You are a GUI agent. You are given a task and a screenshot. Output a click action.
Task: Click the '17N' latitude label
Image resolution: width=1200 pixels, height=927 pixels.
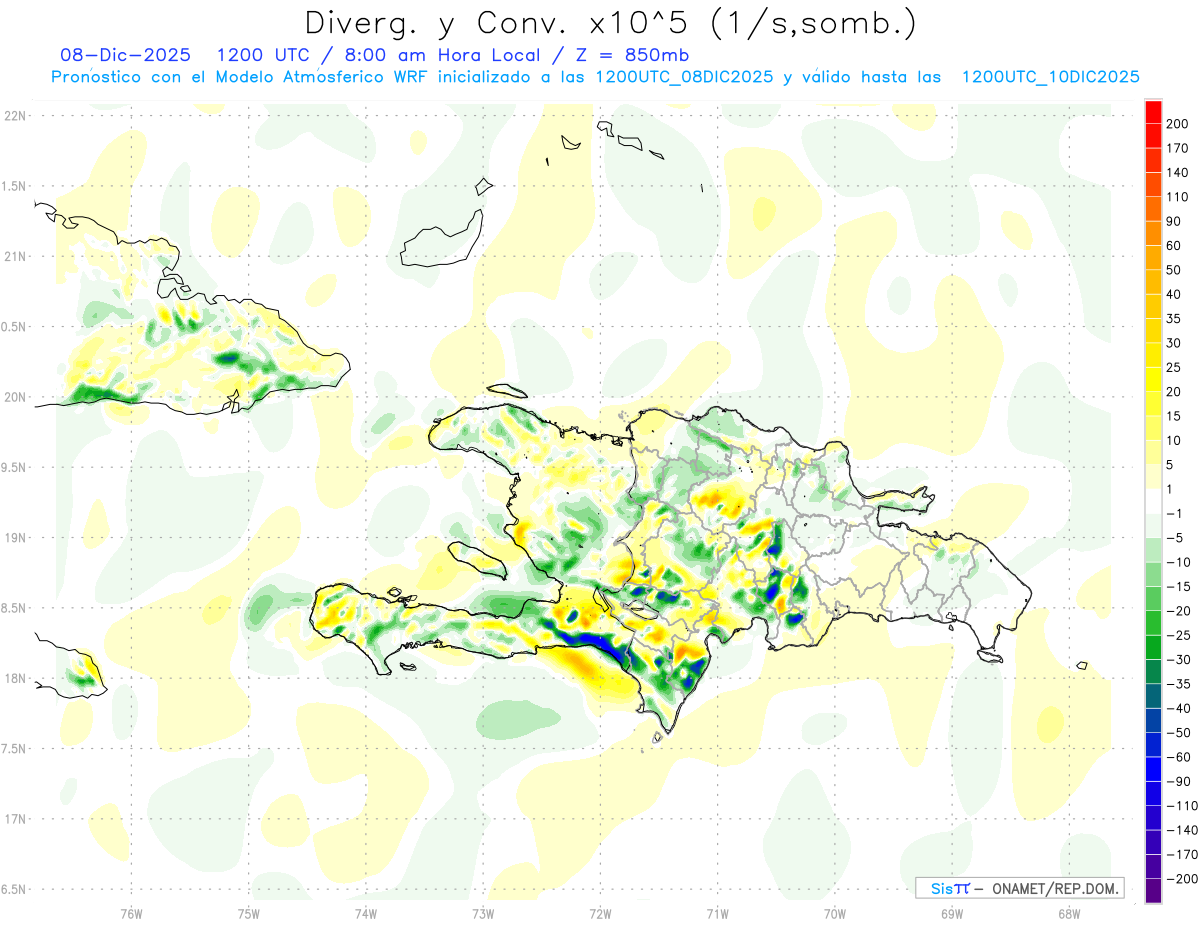pos(15,819)
